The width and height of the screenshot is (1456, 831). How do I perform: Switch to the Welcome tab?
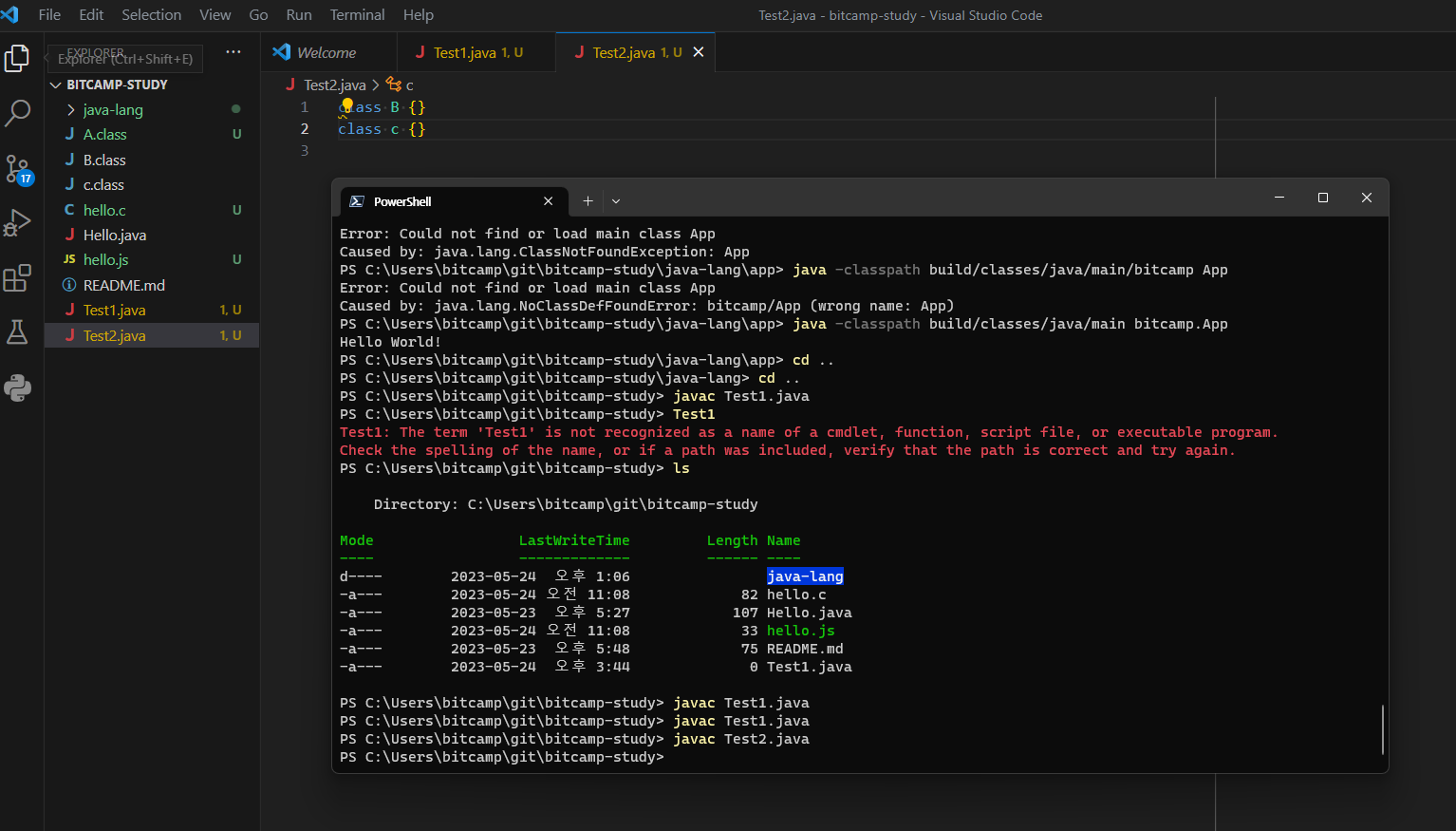[x=328, y=52]
